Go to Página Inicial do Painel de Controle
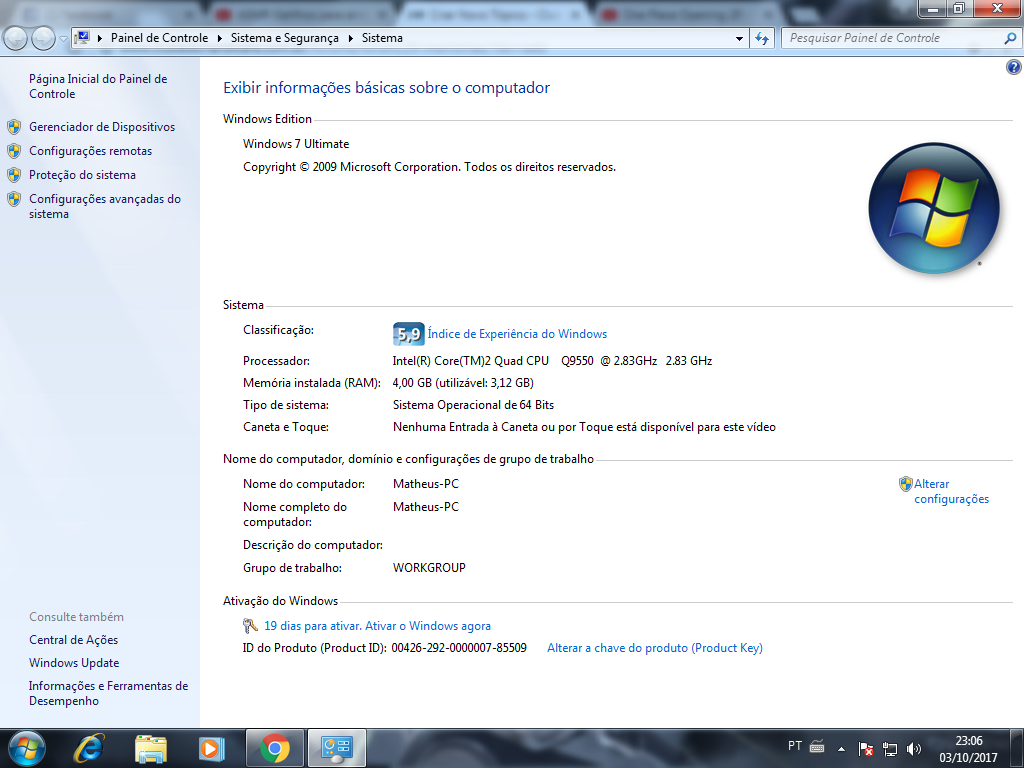This screenshot has width=1024, height=768. pos(98,86)
